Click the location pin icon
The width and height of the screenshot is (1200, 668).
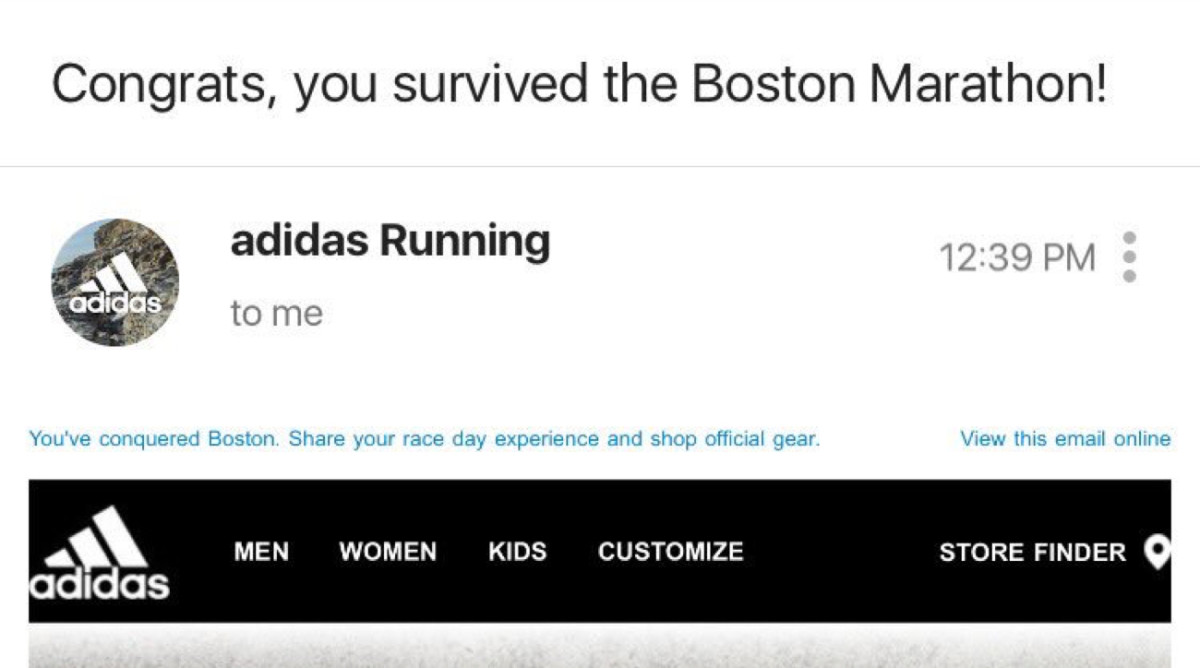pos(1156,551)
